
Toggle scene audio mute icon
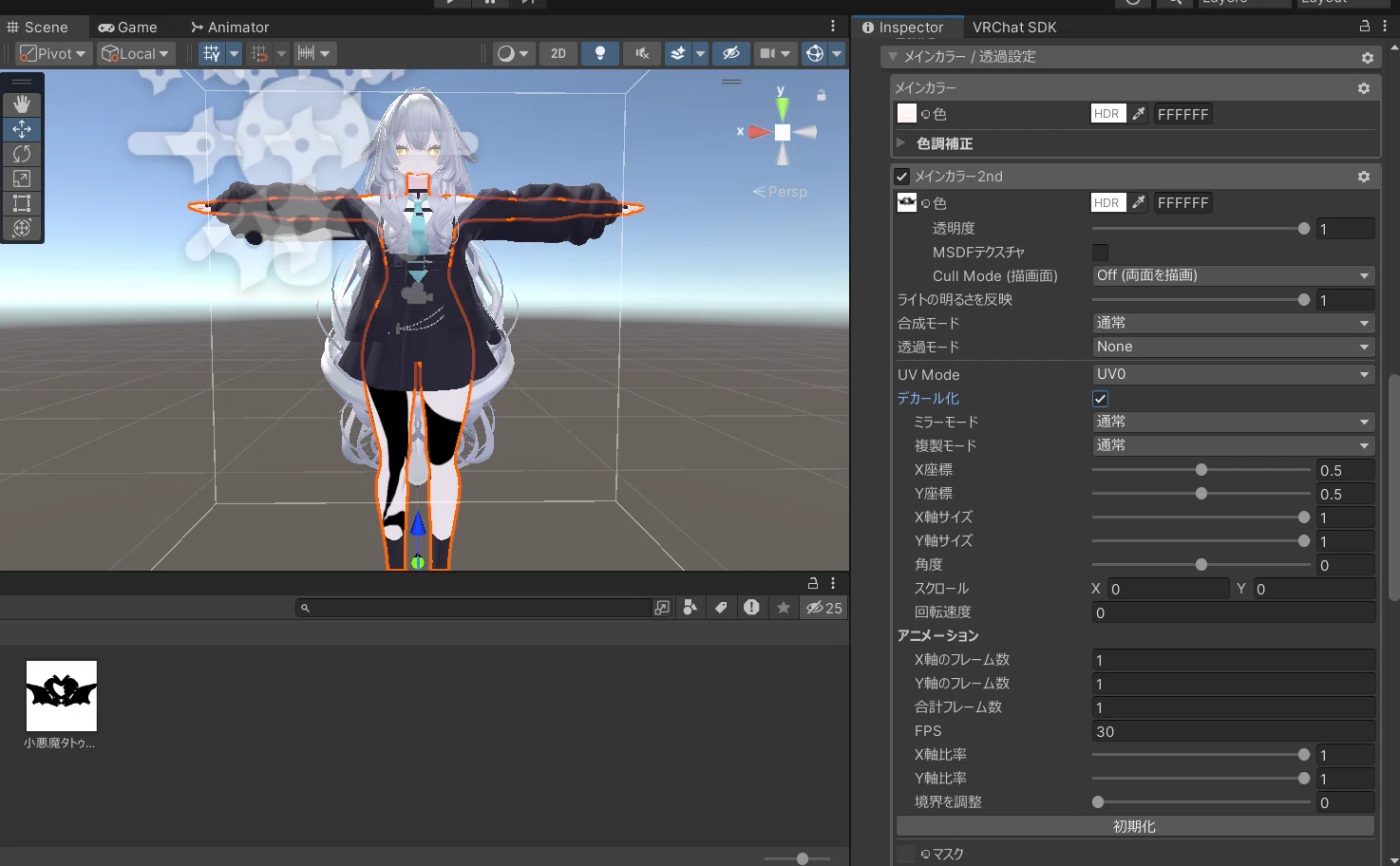click(x=642, y=53)
